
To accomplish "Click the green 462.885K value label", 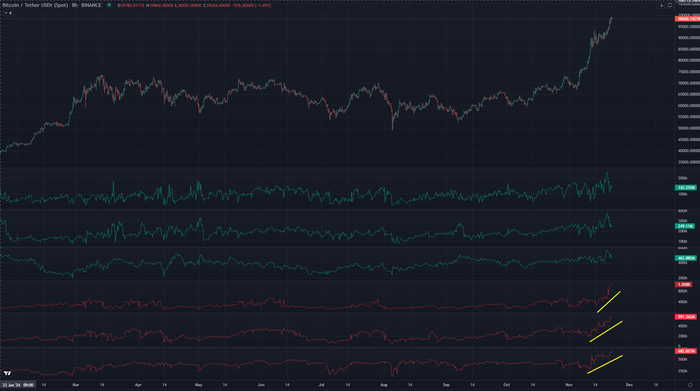I will coord(686,258).
